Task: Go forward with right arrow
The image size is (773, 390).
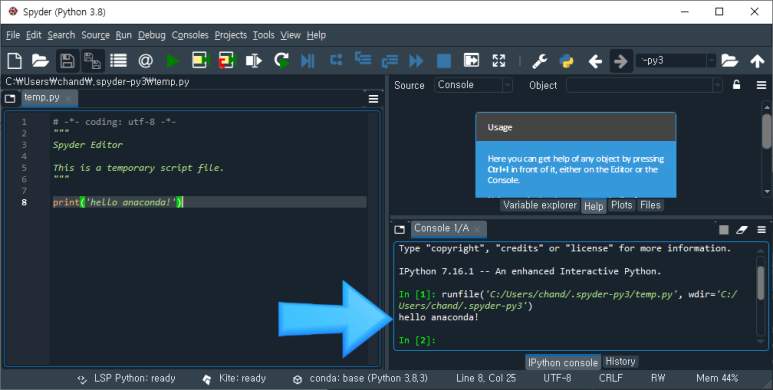Action: click(x=621, y=61)
